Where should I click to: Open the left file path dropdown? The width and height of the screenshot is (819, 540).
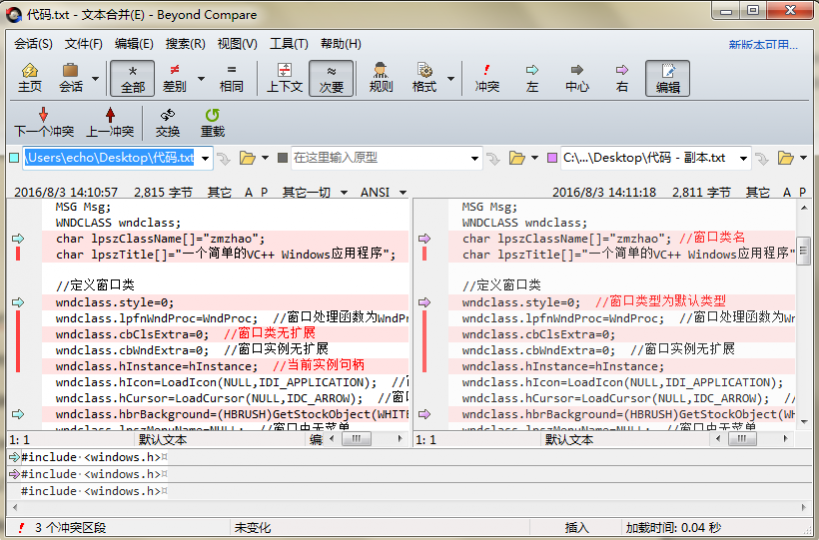pyautogui.click(x=205, y=158)
